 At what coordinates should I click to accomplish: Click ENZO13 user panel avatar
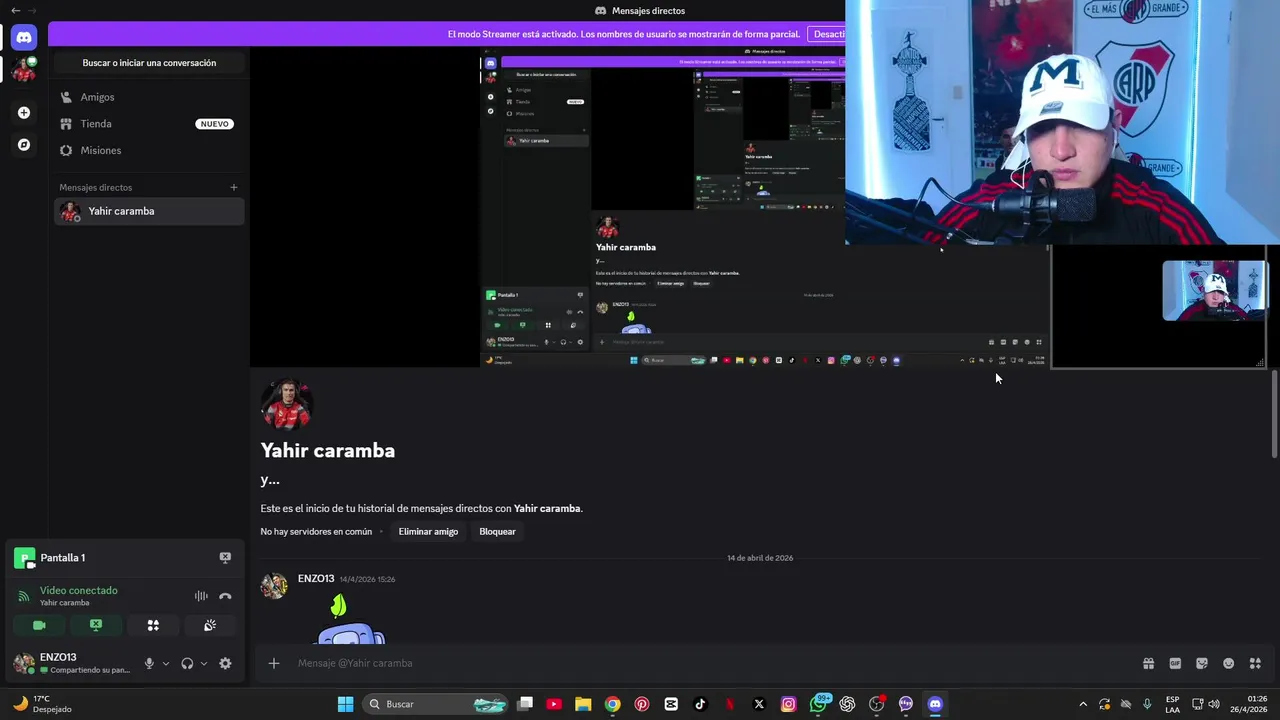(24, 663)
